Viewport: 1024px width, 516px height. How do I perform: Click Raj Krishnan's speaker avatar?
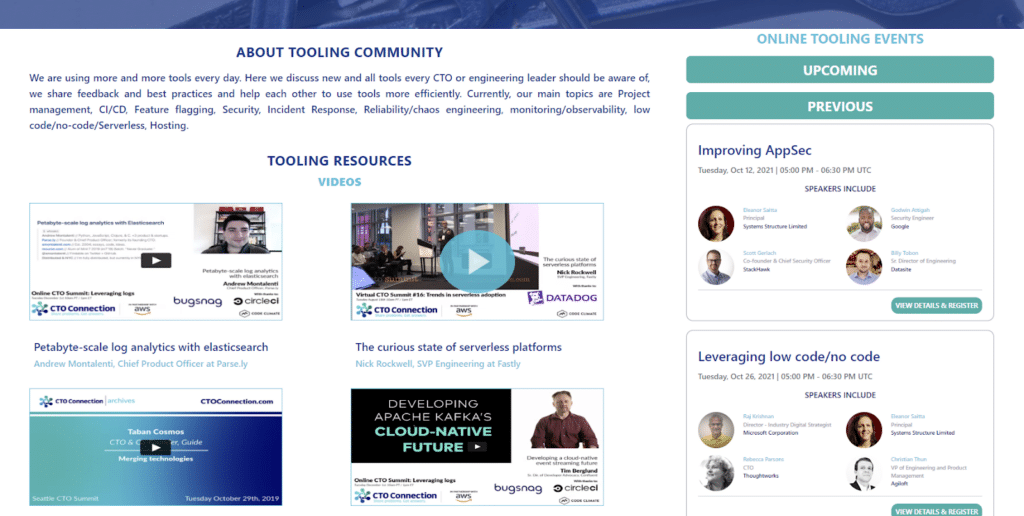pyautogui.click(x=716, y=429)
